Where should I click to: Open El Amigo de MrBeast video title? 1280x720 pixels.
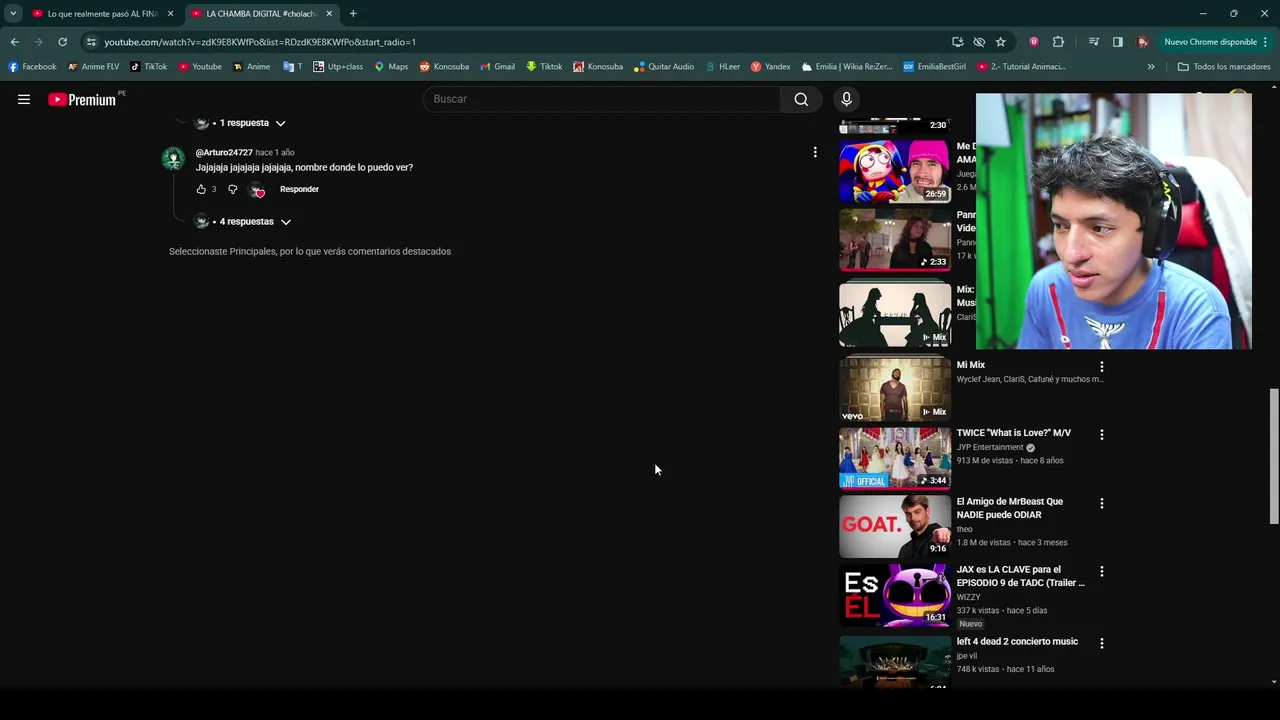tap(1009, 508)
